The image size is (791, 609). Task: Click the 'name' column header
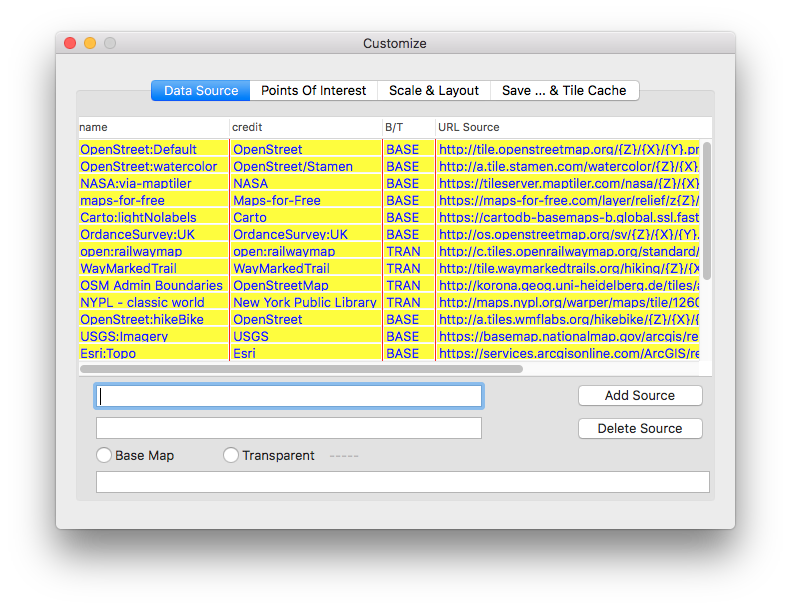coord(154,127)
